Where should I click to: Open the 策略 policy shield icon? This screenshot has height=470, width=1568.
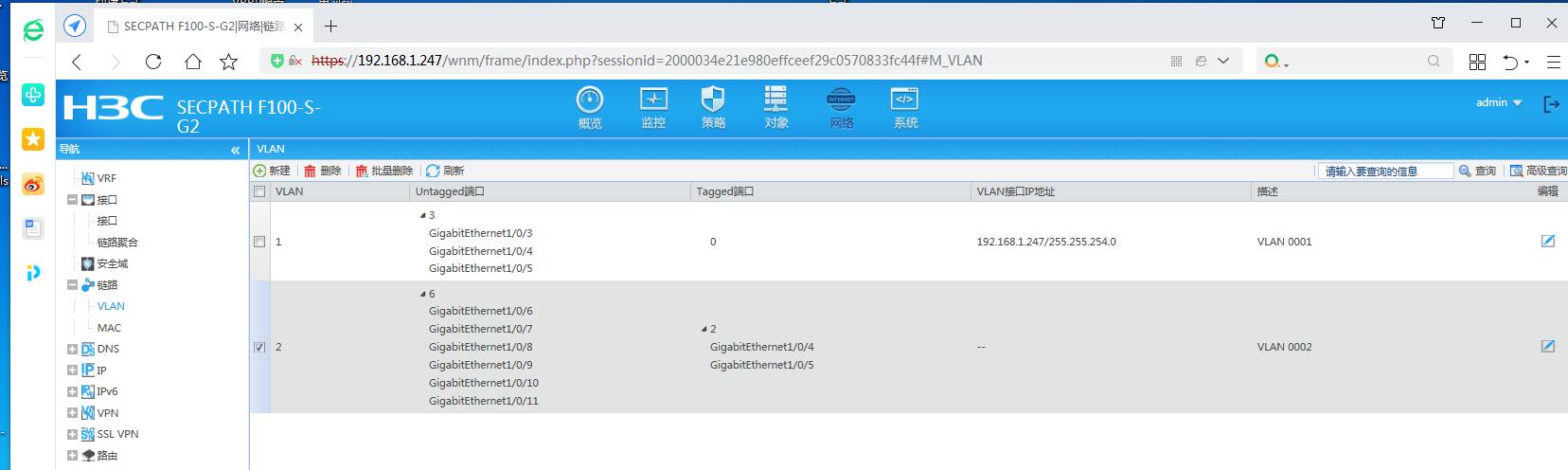click(x=713, y=107)
